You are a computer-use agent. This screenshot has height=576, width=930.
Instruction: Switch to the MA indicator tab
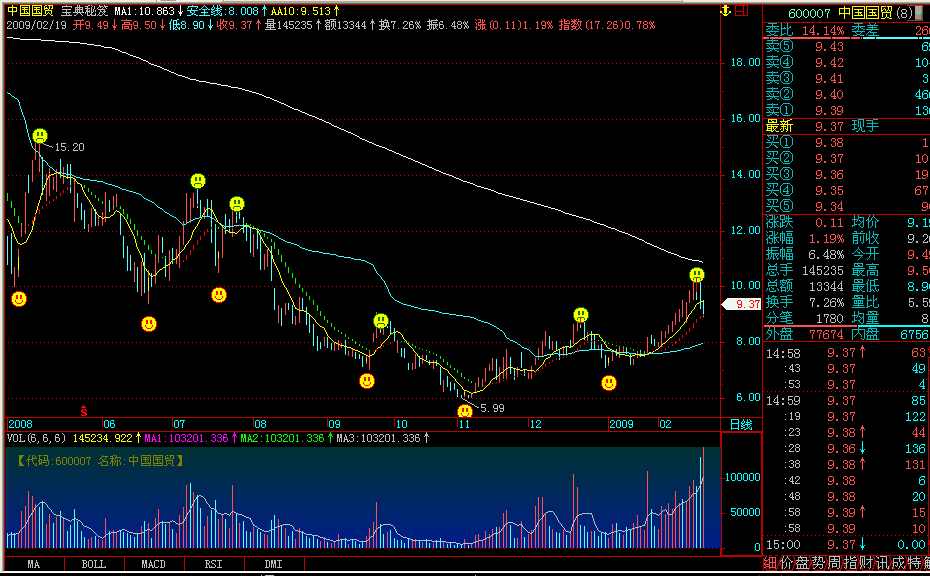click(x=34, y=564)
